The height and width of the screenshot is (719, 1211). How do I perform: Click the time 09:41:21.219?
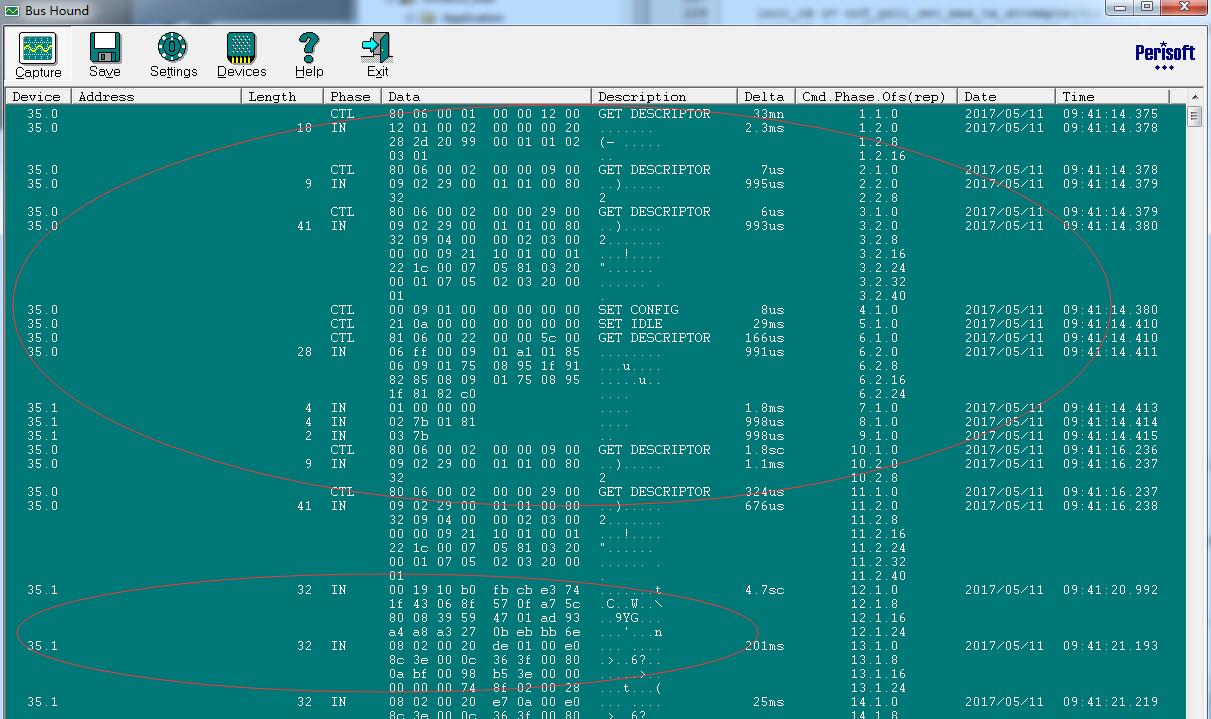pos(1110,702)
